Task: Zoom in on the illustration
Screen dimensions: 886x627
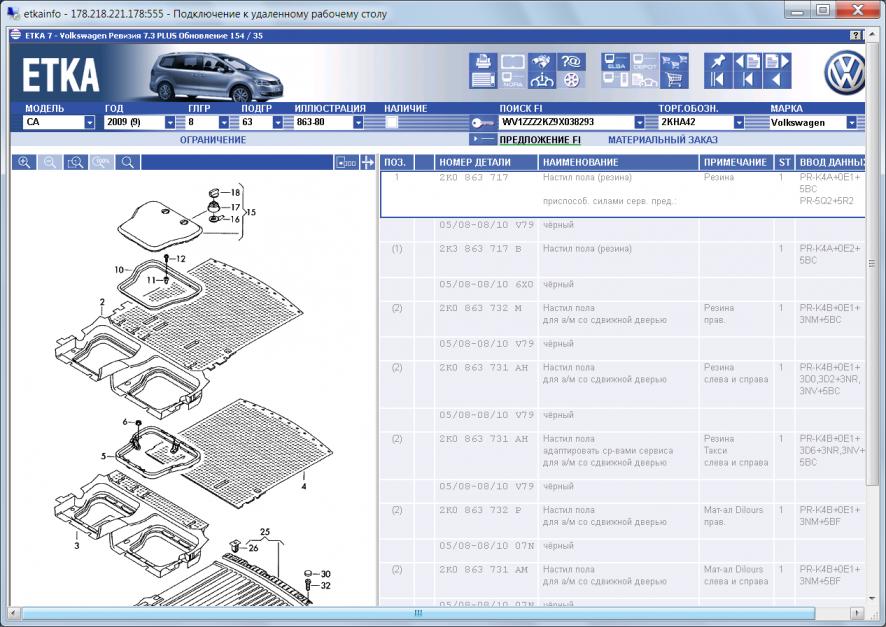Action: [24, 163]
